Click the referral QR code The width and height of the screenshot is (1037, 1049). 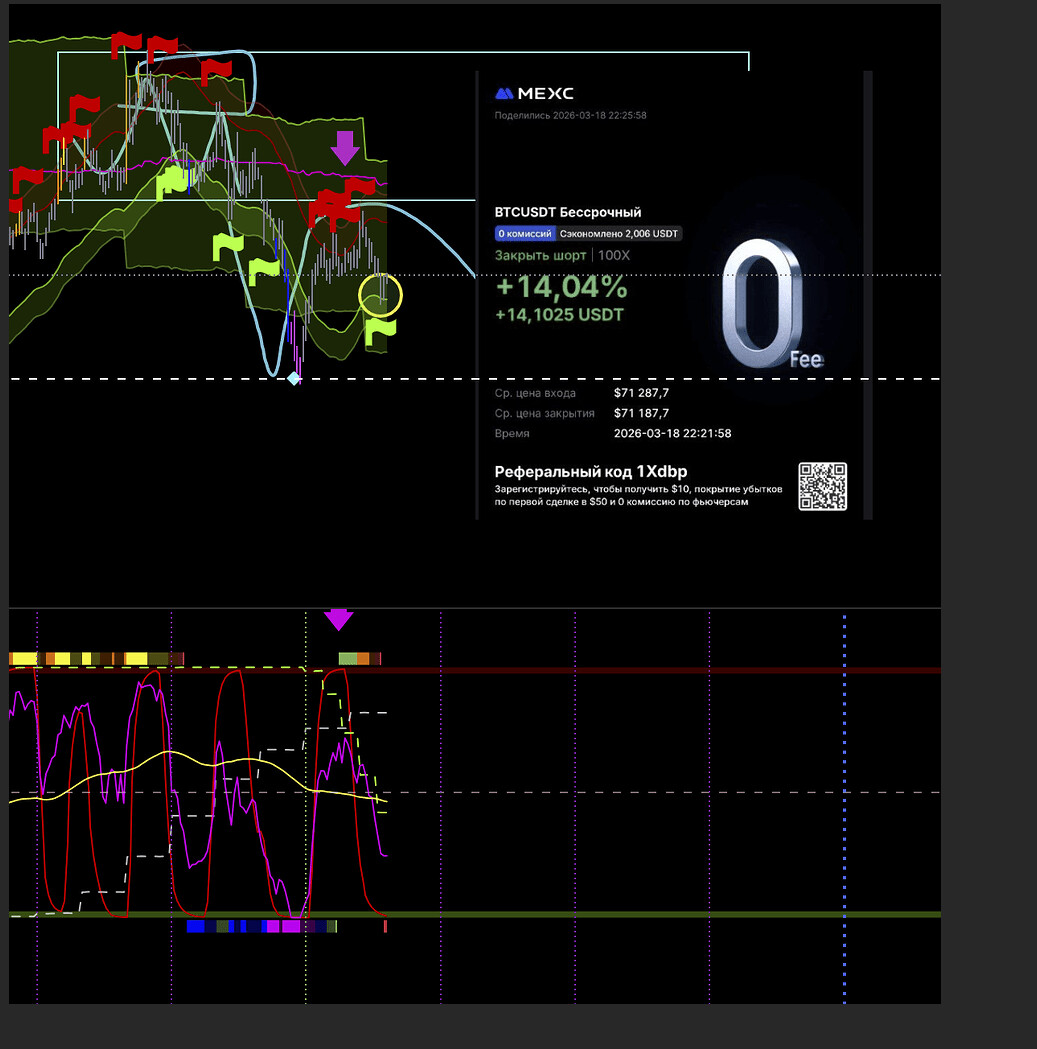tap(822, 487)
